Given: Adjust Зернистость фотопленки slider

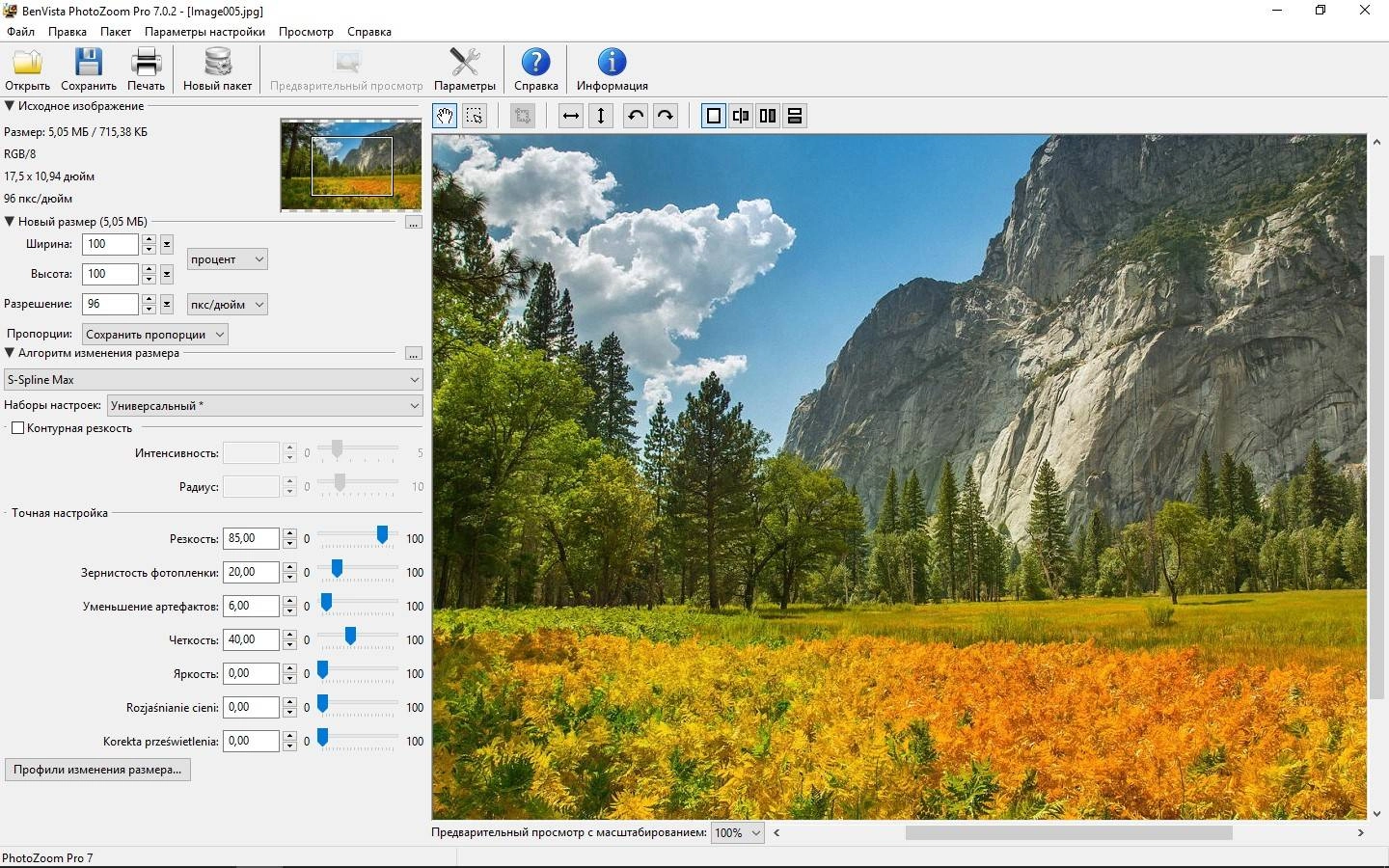Looking at the screenshot, I should click(337, 569).
